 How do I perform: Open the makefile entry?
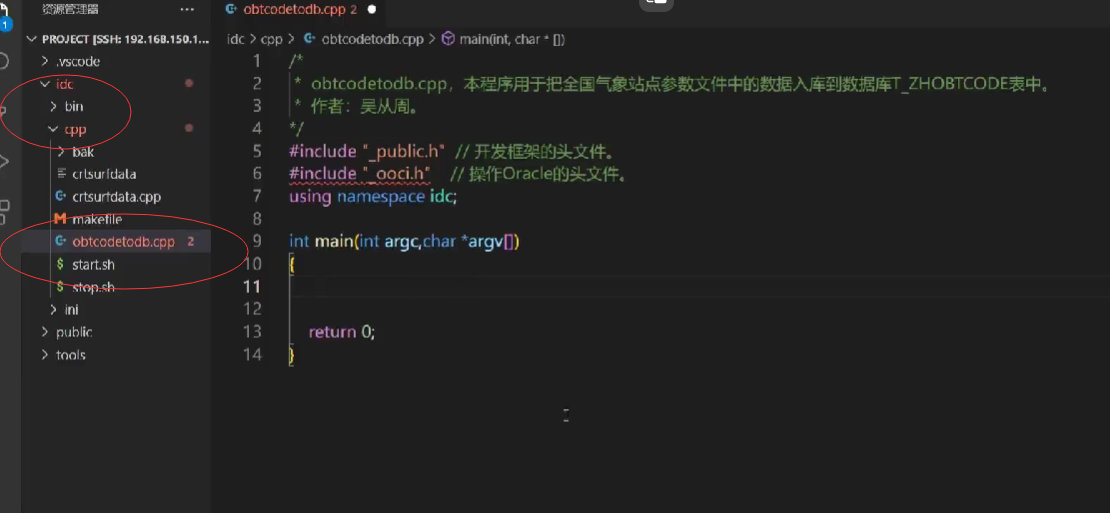(x=97, y=219)
